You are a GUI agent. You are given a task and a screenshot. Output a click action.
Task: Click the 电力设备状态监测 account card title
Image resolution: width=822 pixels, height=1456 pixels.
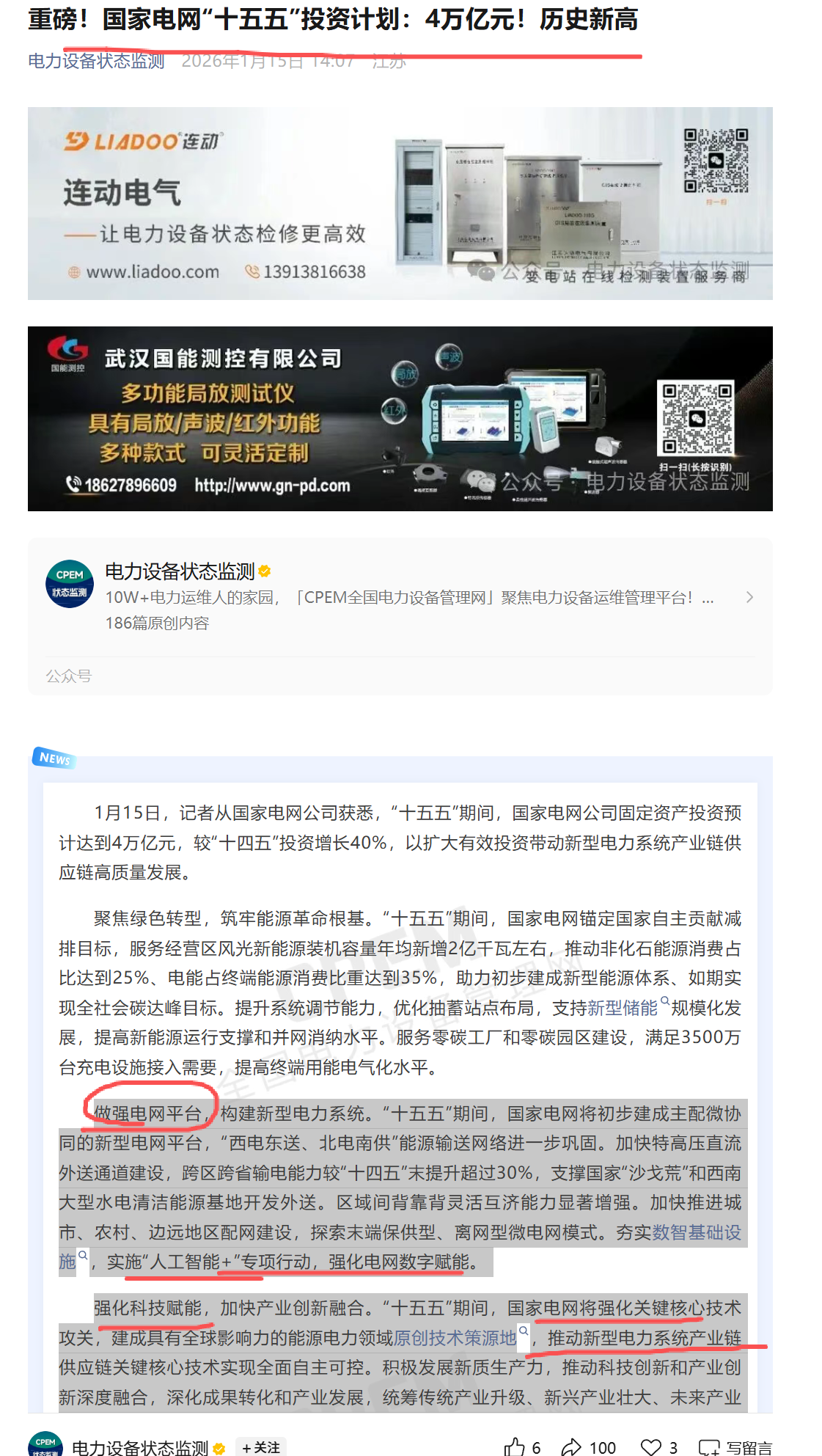click(180, 571)
